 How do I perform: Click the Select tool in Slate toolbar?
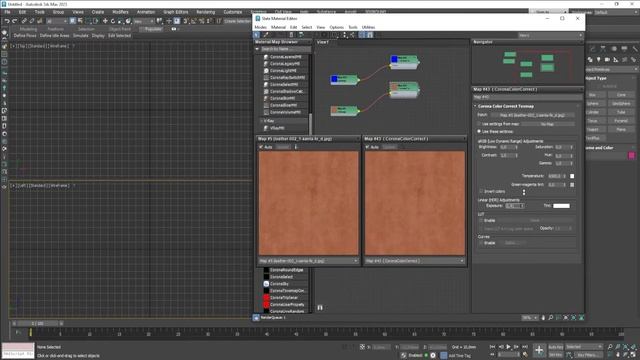[257, 35]
